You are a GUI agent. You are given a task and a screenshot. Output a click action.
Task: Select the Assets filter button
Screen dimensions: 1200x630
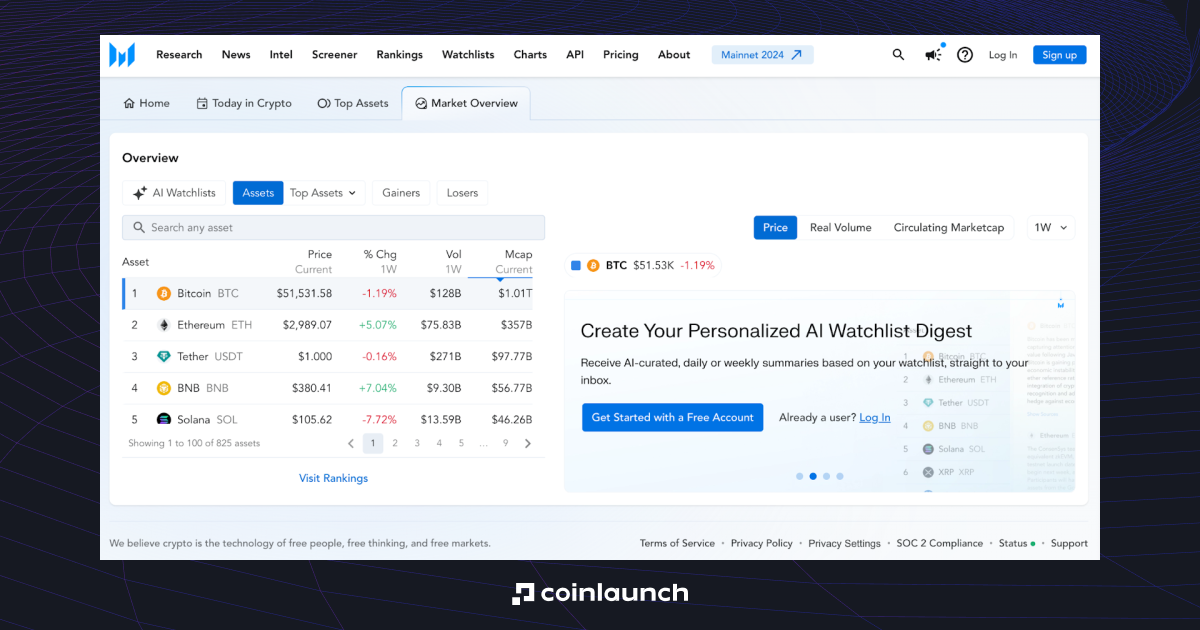click(x=258, y=193)
